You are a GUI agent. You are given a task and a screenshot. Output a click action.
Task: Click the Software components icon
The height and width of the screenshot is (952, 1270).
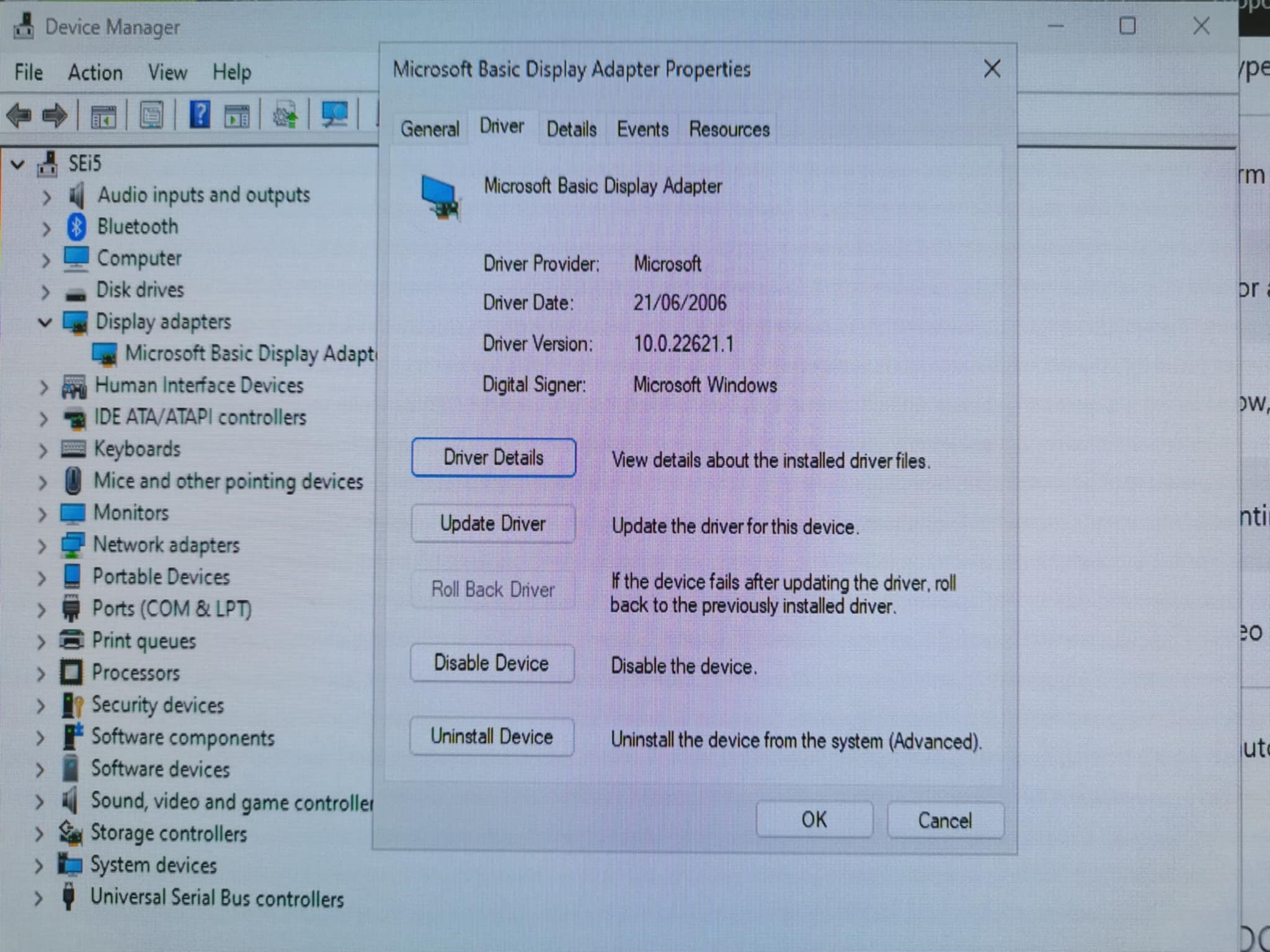[72, 736]
